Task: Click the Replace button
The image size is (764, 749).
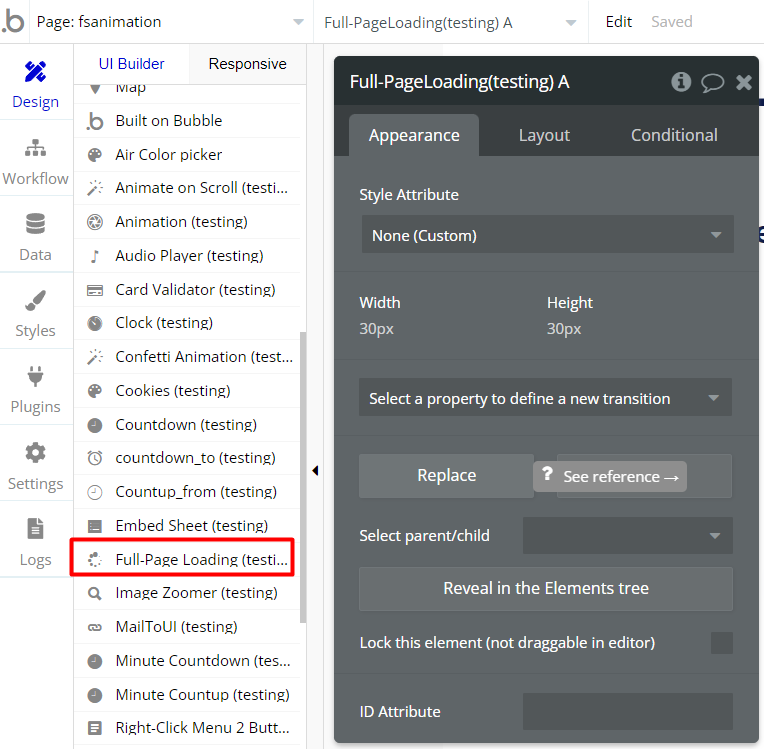Action: (x=446, y=476)
